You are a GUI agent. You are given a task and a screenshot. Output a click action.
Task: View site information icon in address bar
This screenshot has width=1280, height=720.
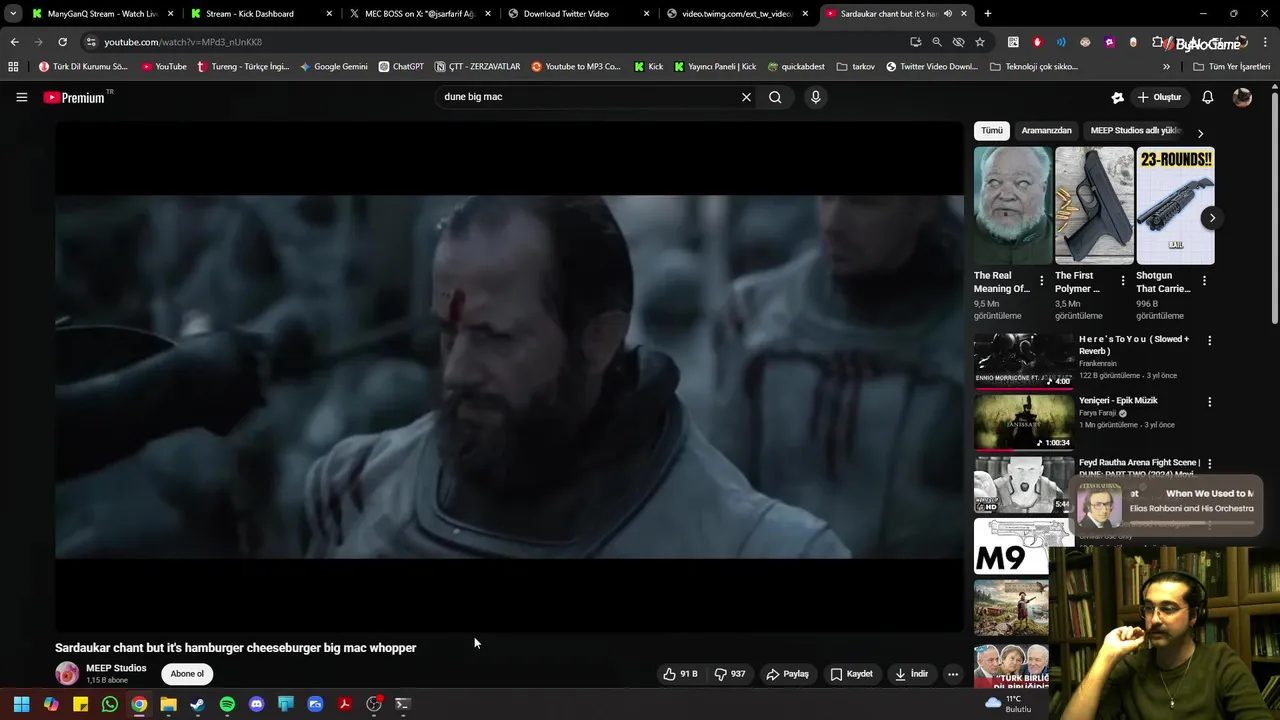click(91, 42)
